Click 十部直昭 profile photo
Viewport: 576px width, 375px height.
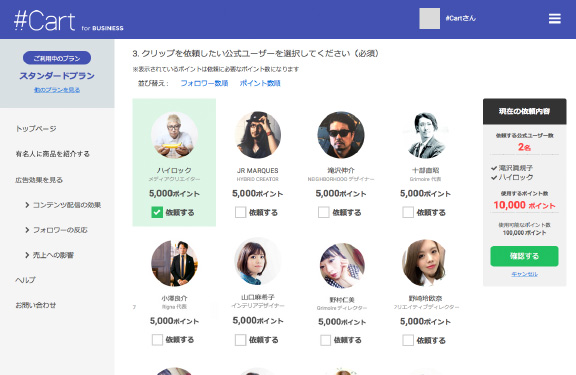click(425, 135)
